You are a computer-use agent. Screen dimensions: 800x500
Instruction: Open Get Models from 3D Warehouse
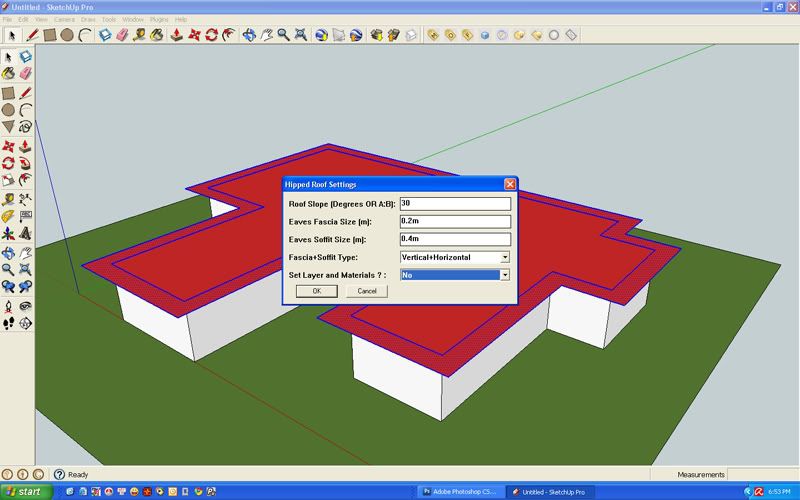[x=377, y=35]
